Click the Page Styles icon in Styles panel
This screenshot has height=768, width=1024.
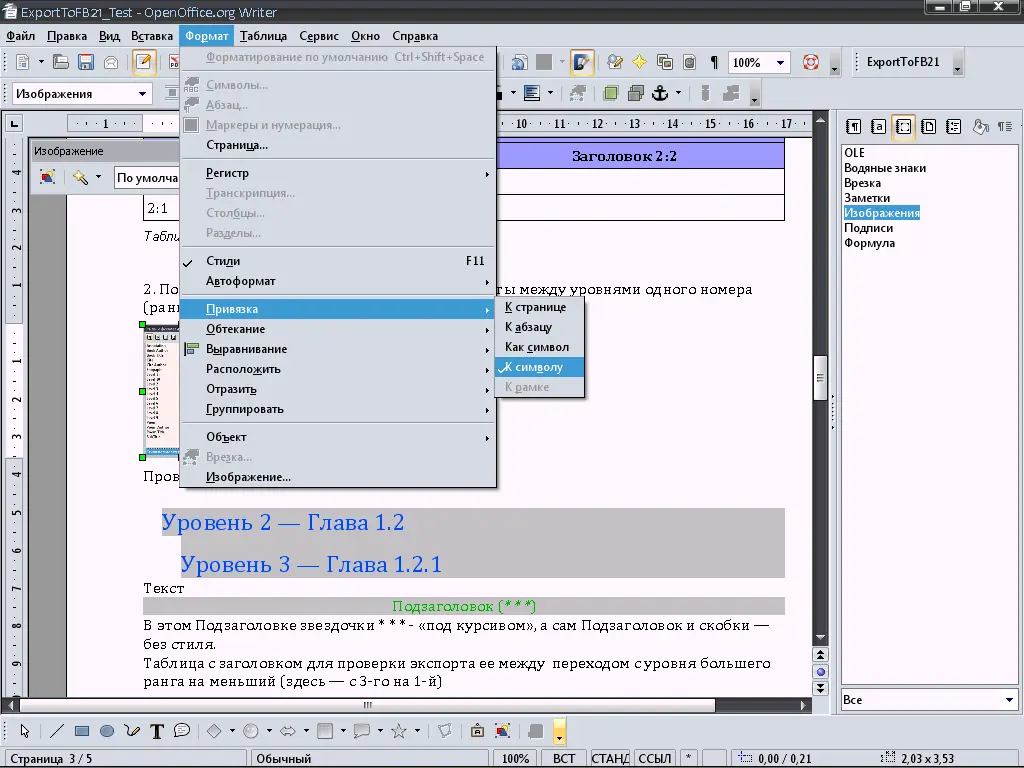928,127
